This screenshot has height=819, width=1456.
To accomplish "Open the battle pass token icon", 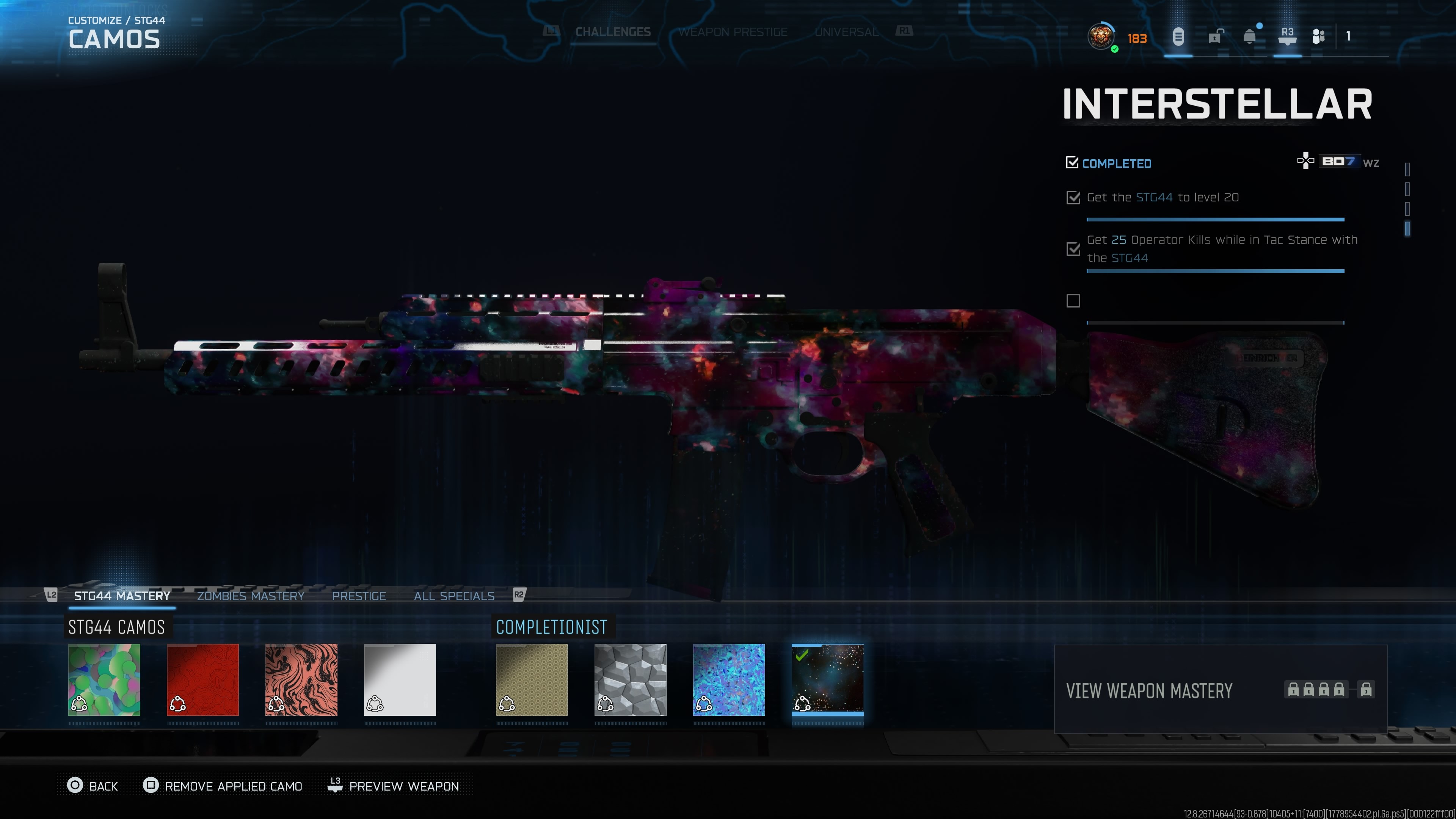I will pos(1178,37).
